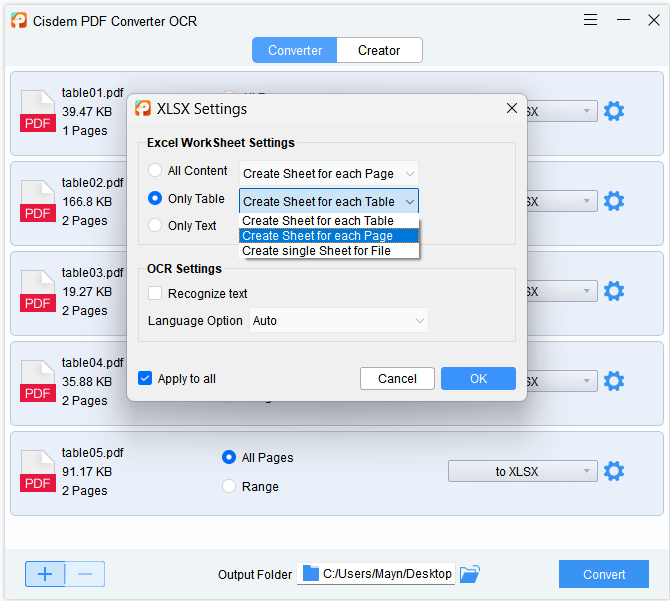Click the Convert button
Image resolution: width=670 pixels, height=601 pixels.
click(x=604, y=574)
